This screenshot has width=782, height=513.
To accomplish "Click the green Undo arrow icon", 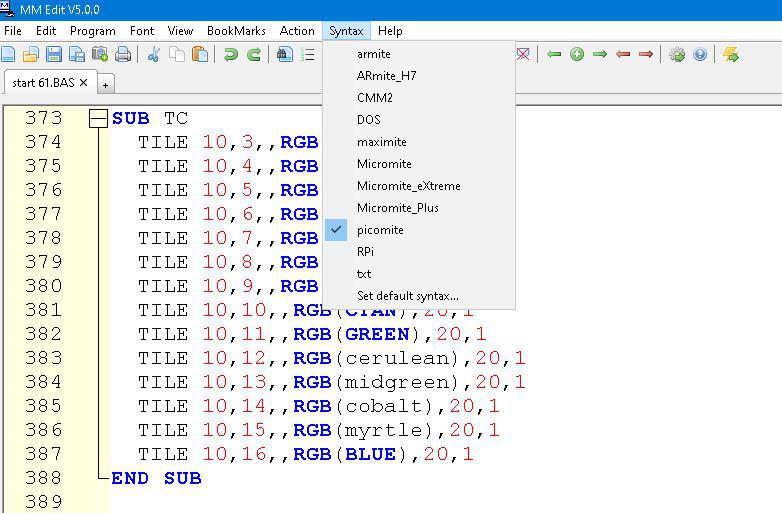I will pyautogui.click(x=230, y=55).
